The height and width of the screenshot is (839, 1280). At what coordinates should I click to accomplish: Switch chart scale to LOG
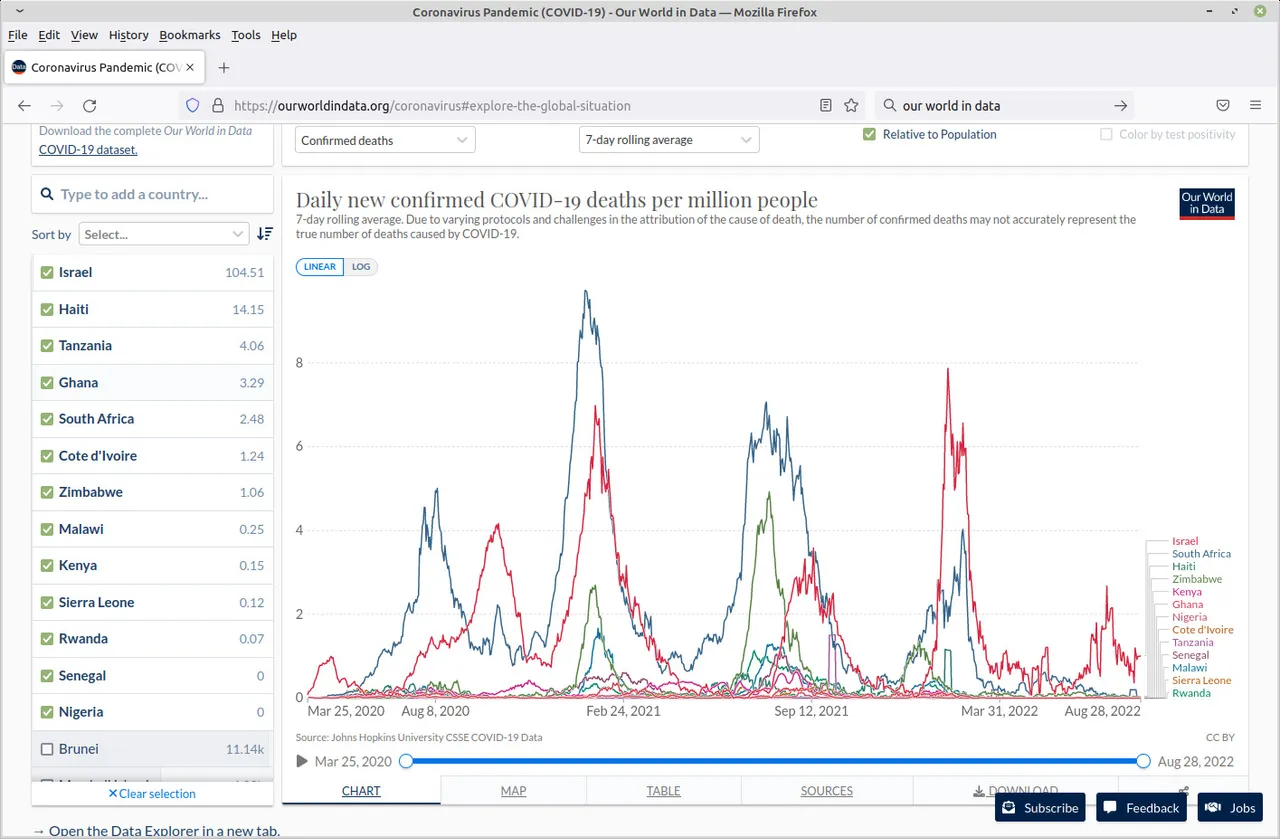pos(361,267)
